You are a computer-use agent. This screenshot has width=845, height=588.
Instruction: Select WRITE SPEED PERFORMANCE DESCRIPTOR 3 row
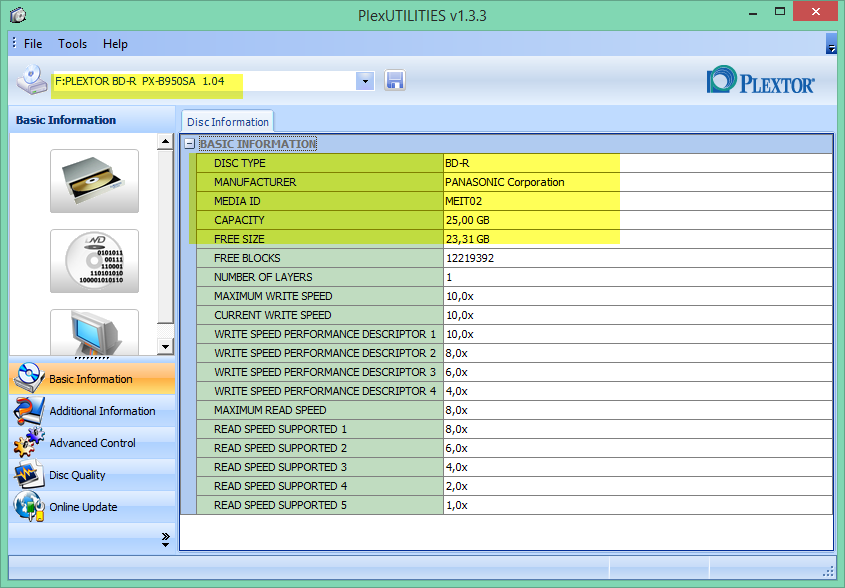point(515,372)
